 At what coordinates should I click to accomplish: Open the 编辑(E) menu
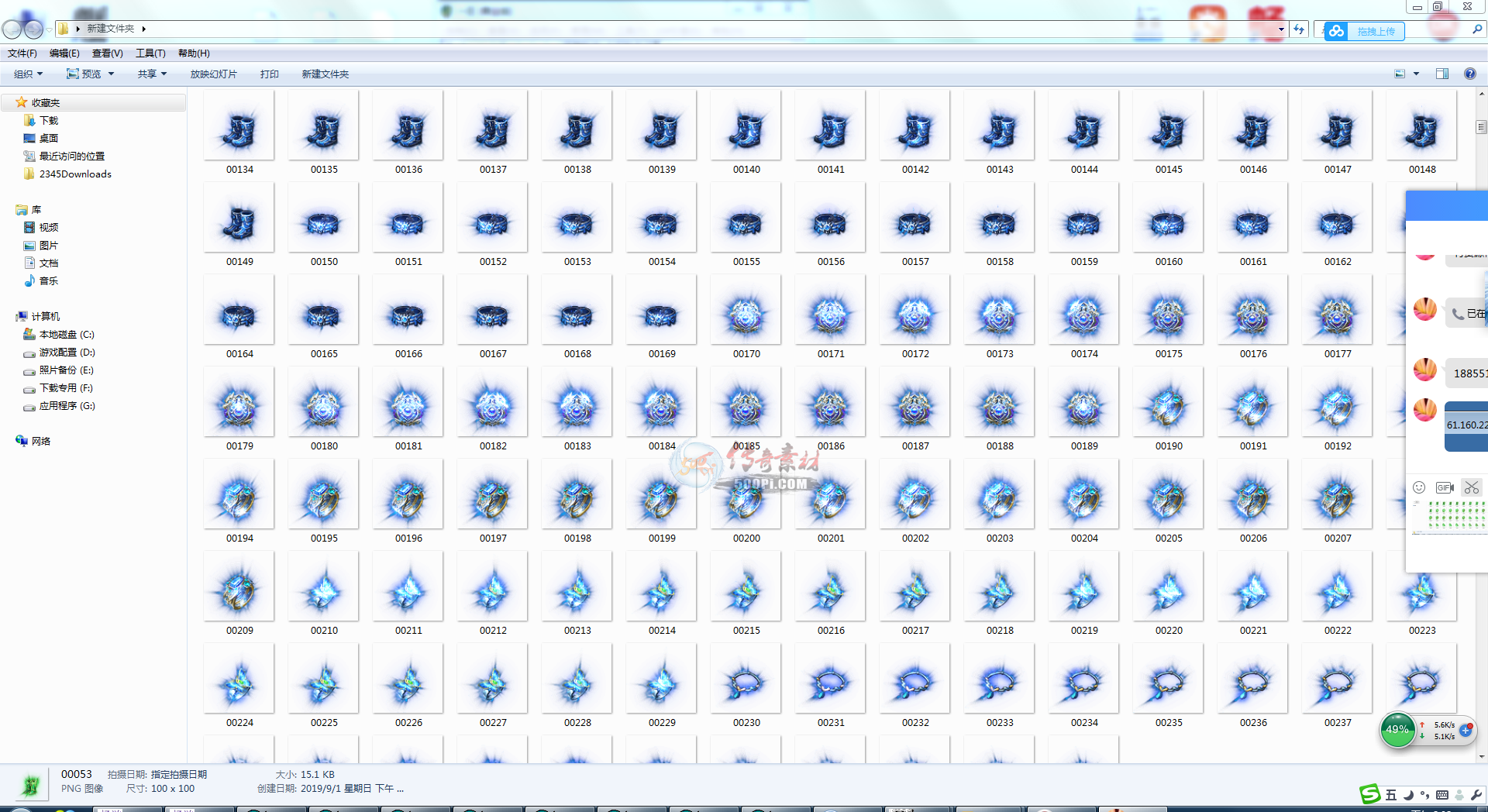pos(64,53)
